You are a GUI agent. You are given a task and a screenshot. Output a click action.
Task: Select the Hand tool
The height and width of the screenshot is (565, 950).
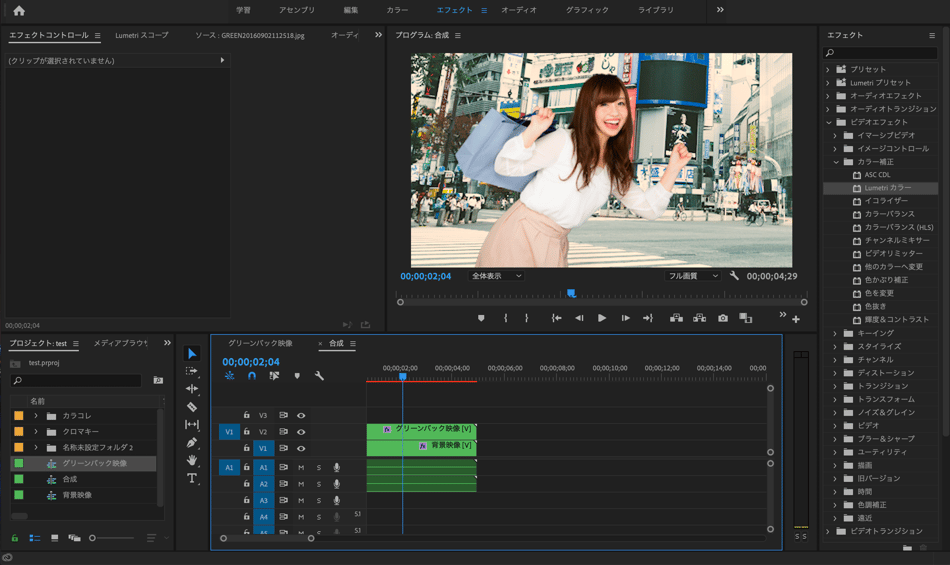click(192, 460)
